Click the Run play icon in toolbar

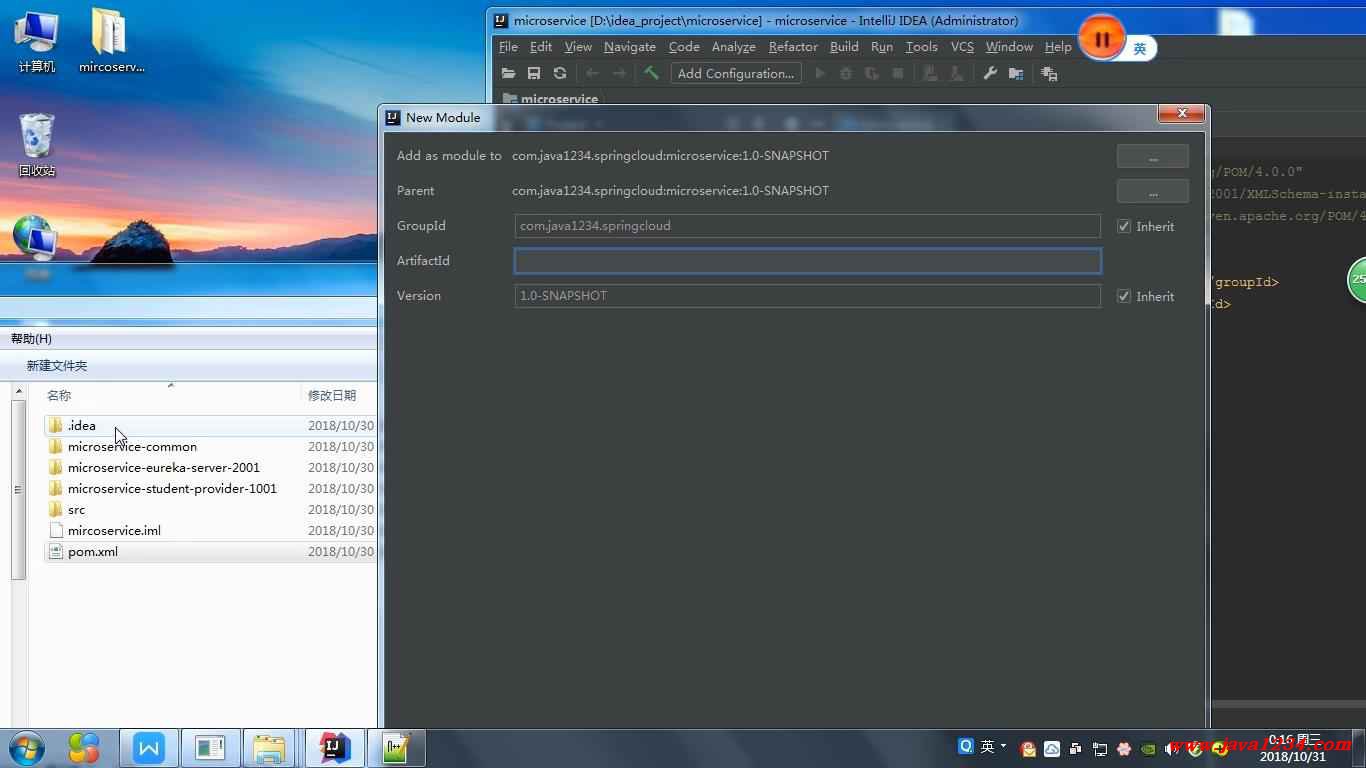820,73
